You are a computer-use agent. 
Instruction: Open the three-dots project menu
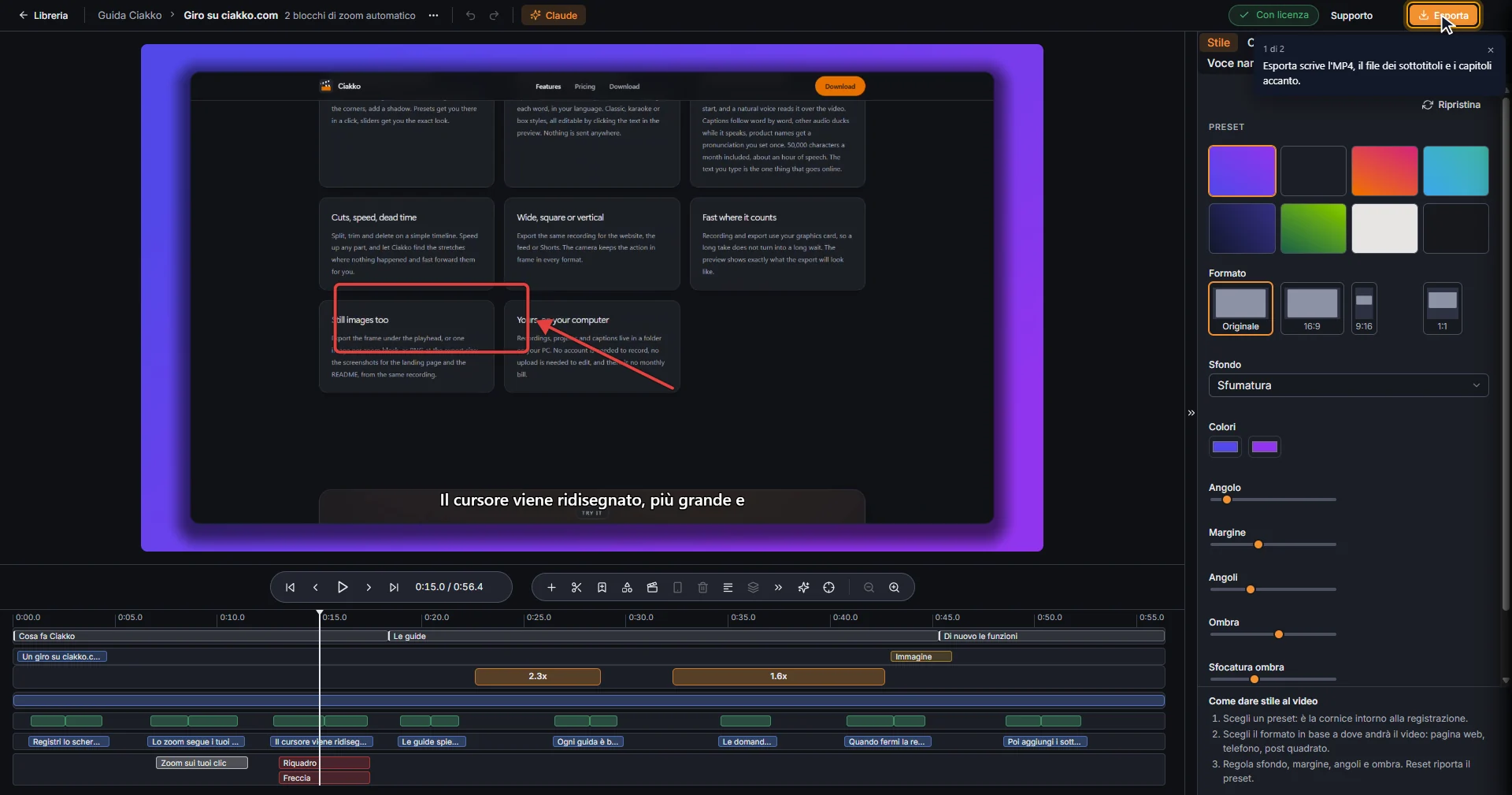(x=433, y=15)
